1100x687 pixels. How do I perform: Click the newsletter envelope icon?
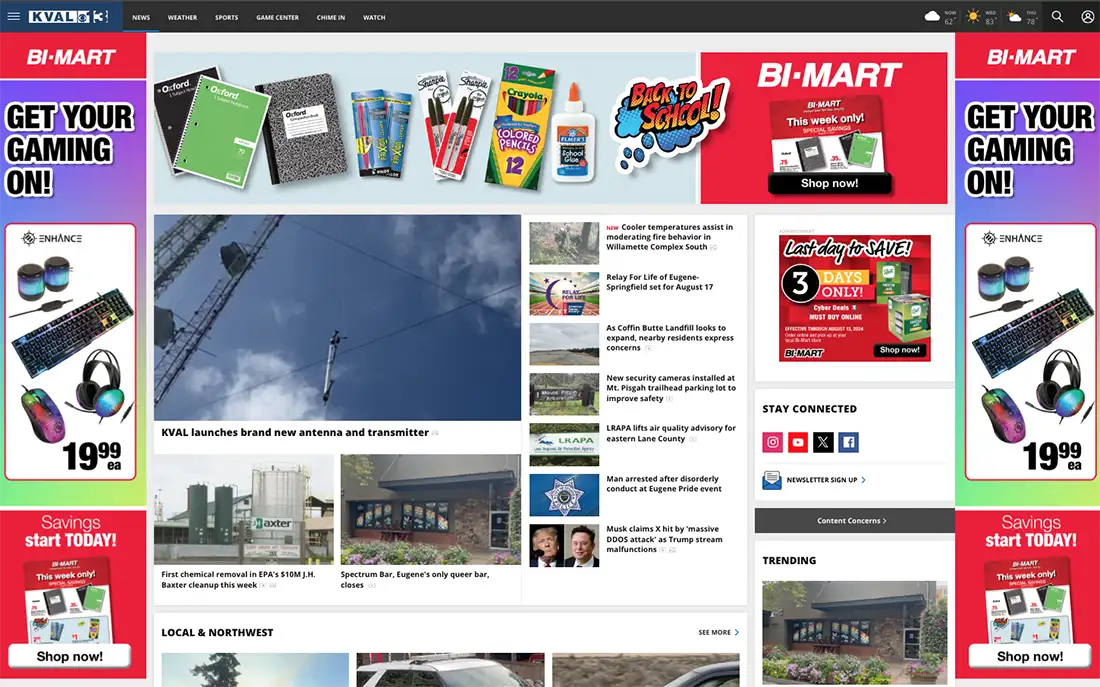(772, 480)
